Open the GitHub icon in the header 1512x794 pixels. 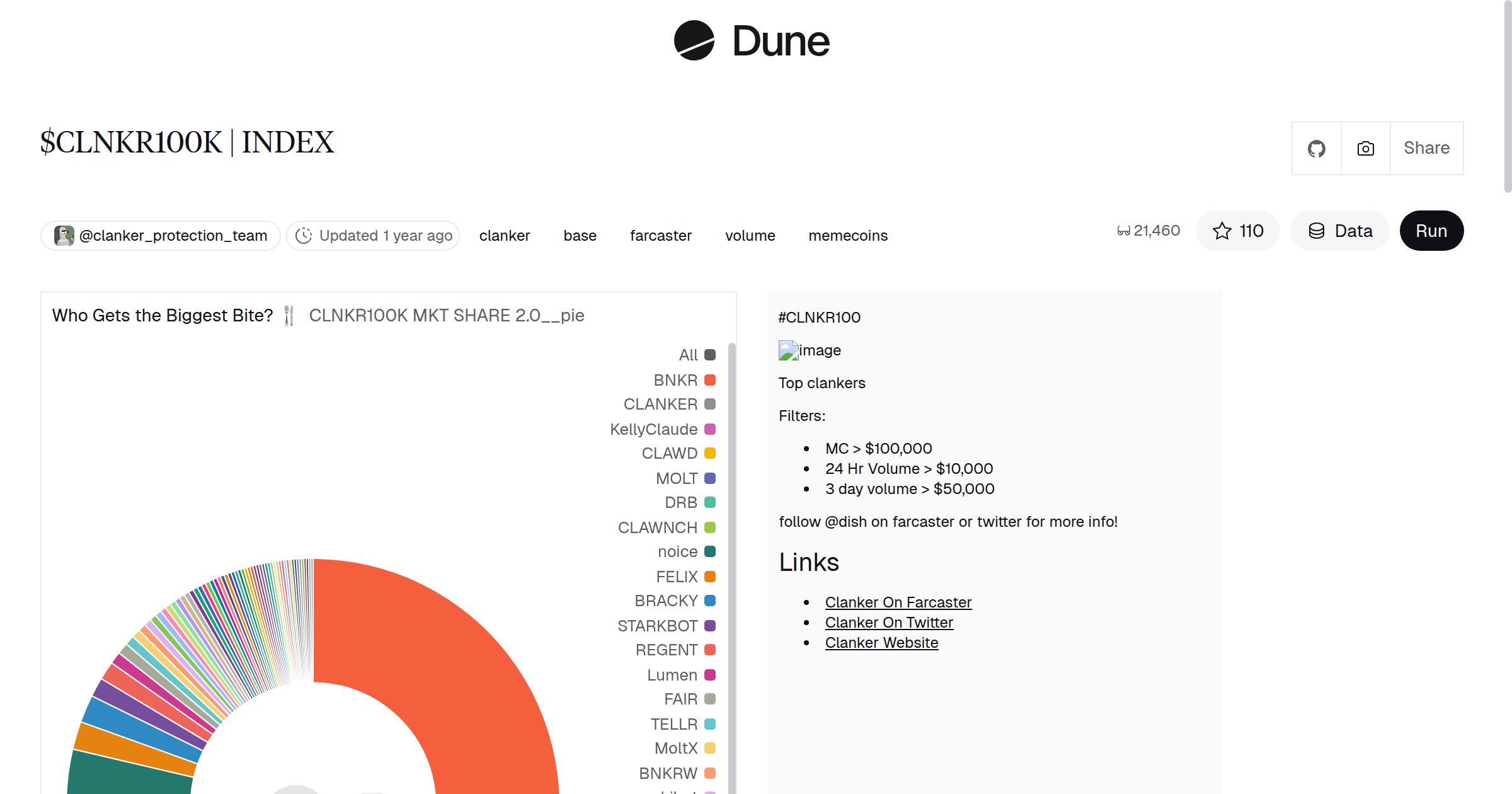(x=1316, y=148)
